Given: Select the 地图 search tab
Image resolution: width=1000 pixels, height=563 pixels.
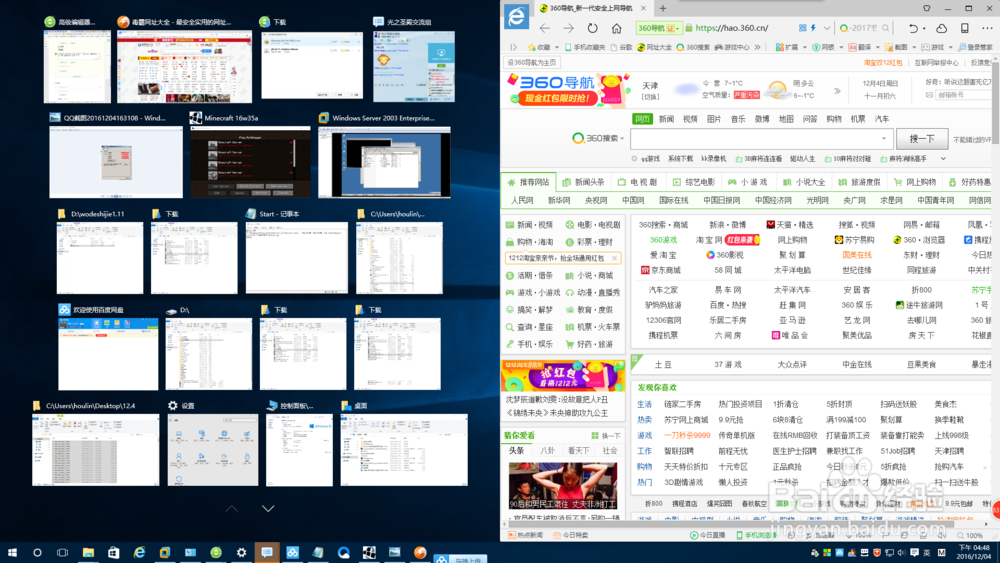Looking at the screenshot, I should 786,119.
